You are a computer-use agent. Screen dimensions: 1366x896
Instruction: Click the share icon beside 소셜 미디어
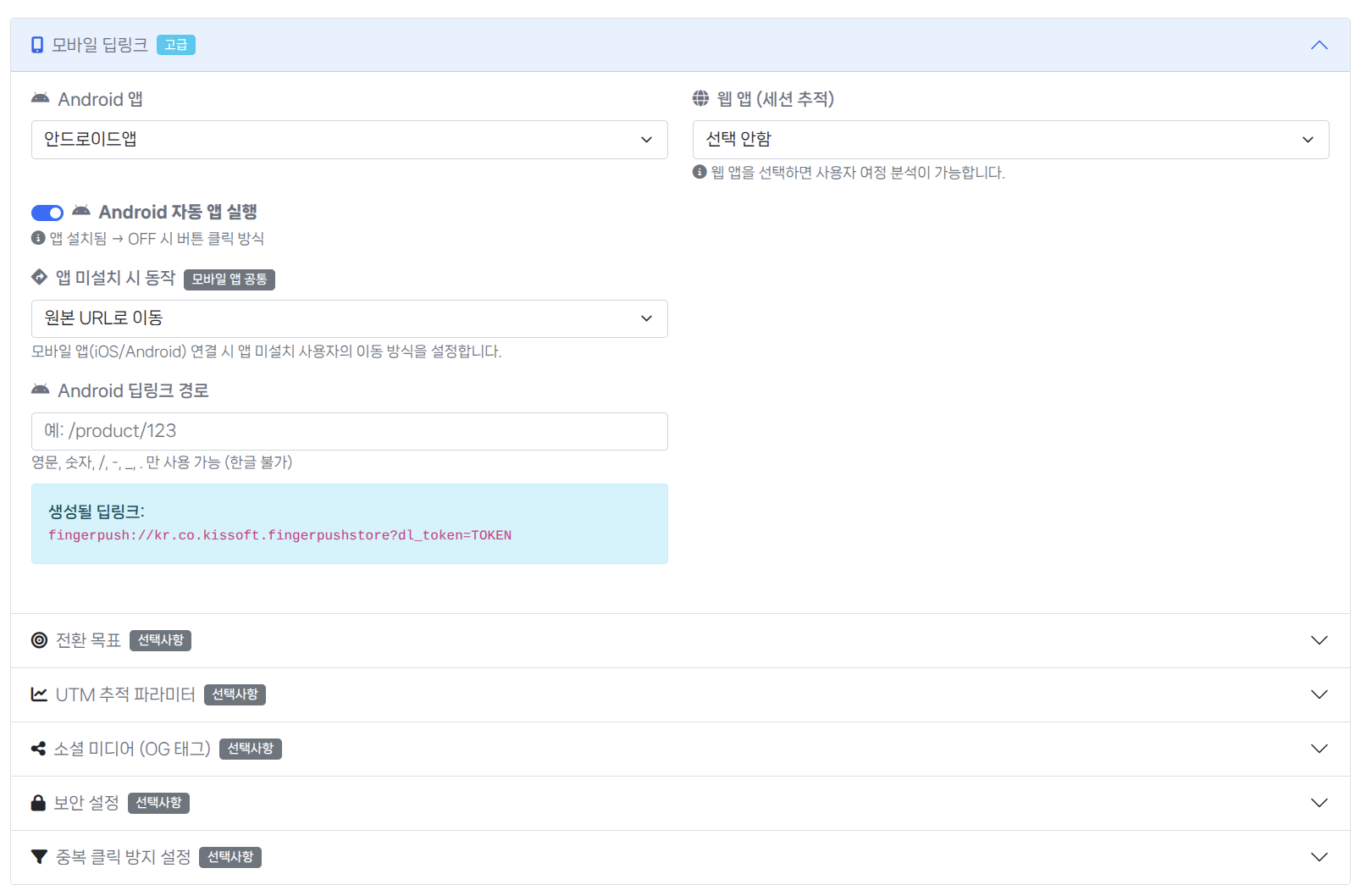tap(38, 749)
